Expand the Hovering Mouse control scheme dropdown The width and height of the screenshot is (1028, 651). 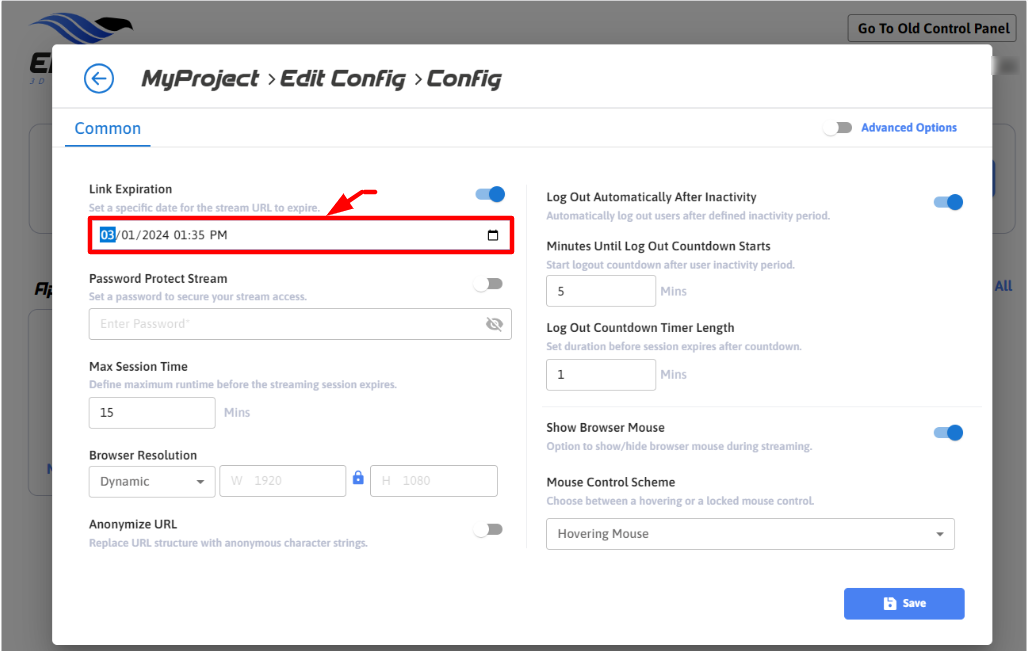750,534
